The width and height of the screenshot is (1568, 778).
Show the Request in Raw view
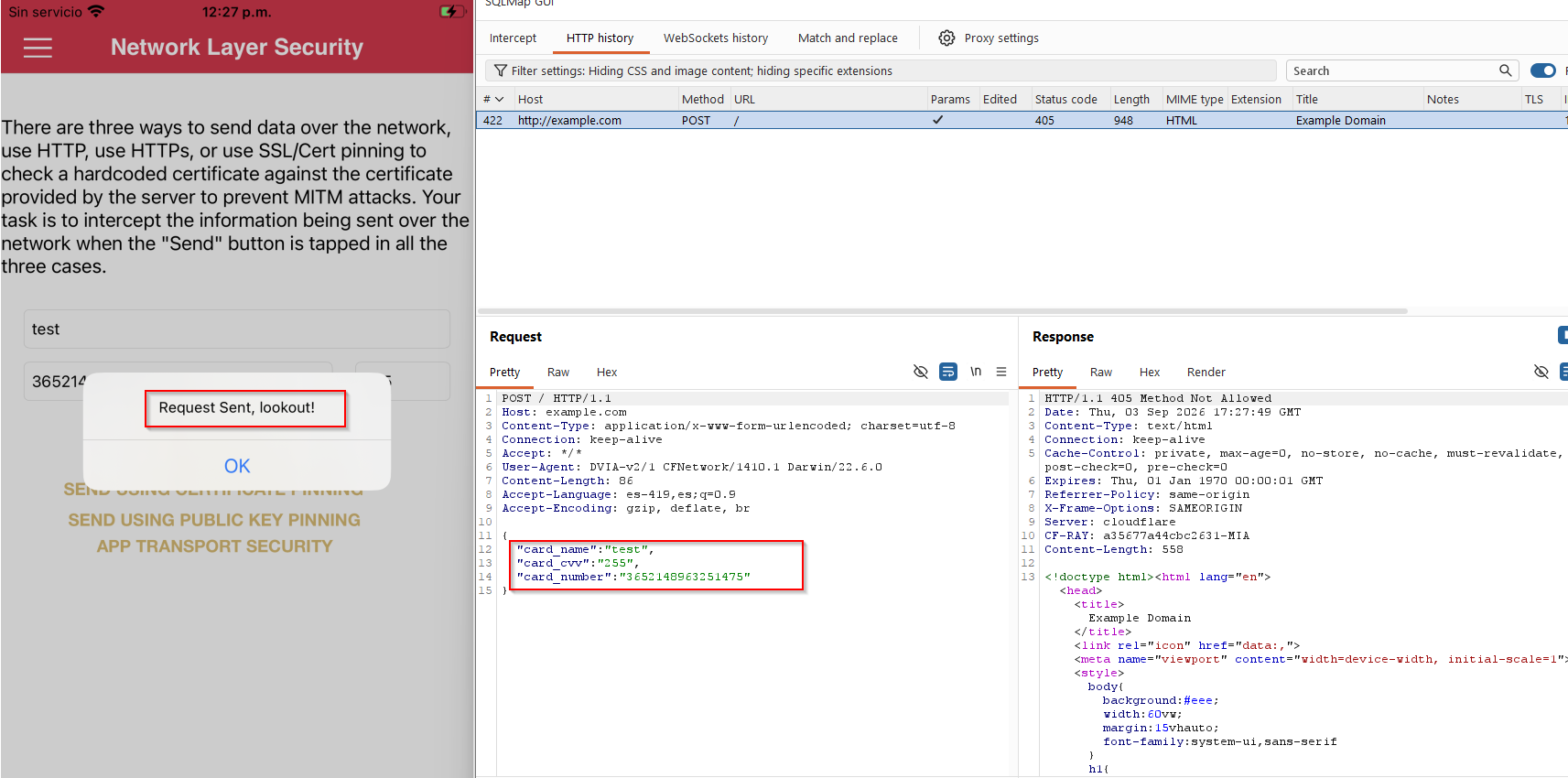tap(558, 372)
